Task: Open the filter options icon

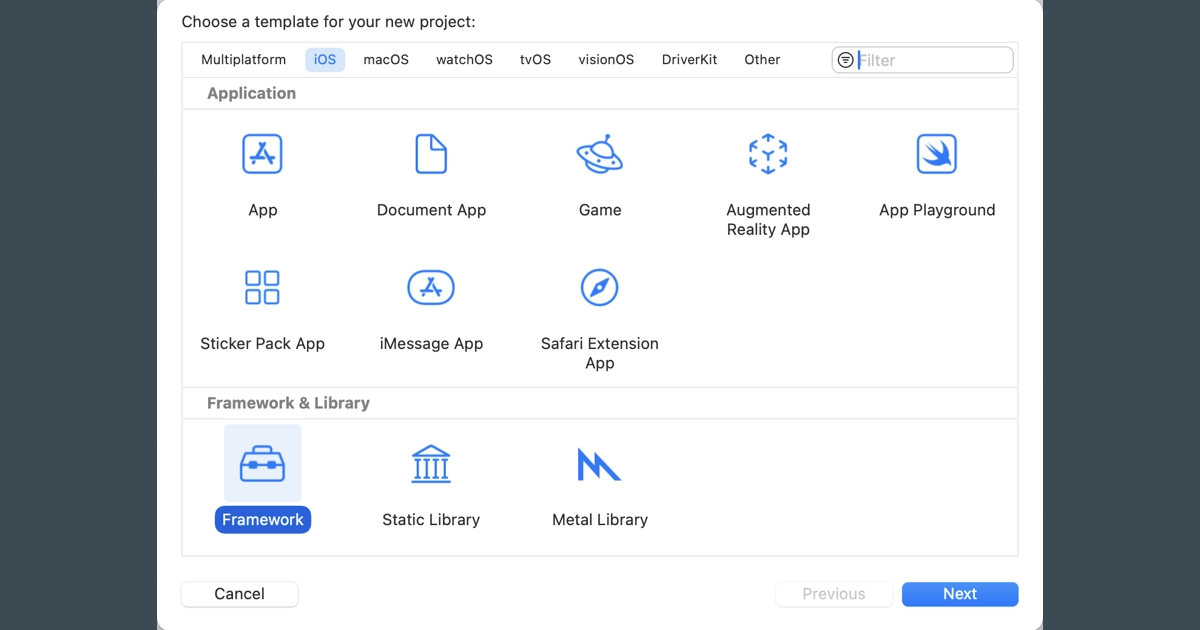Action: pos(846,60)
